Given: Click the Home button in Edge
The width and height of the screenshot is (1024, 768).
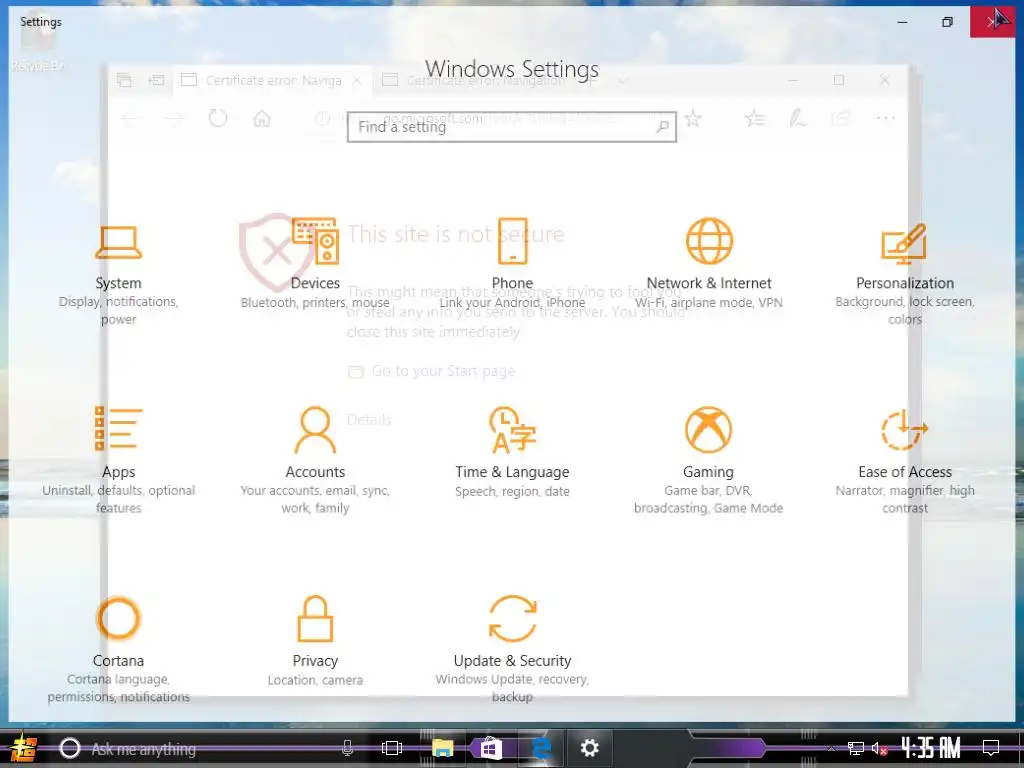Looking at the screenshot, I should 262,118.
